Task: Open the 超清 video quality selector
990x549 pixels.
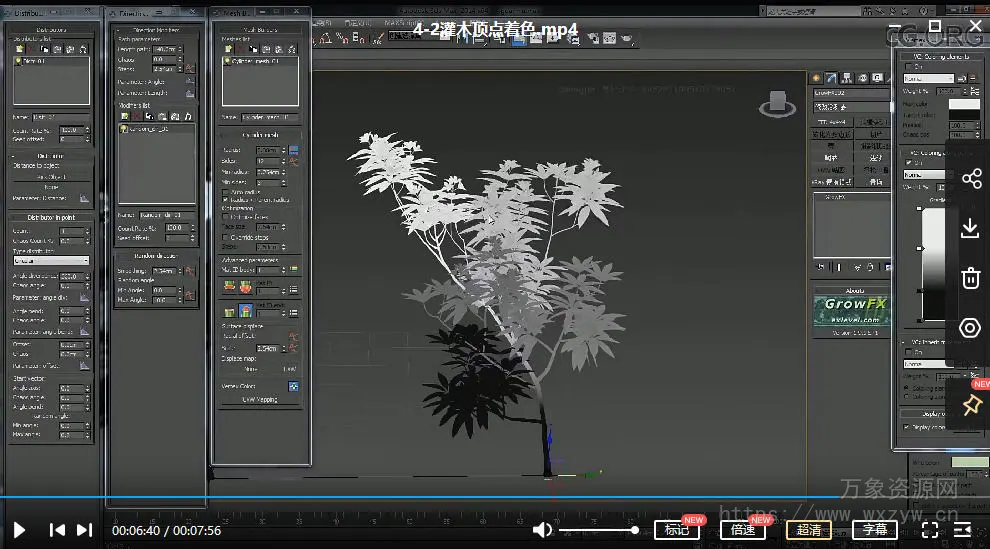Action: pyautogui.click(x=809, y=530)
